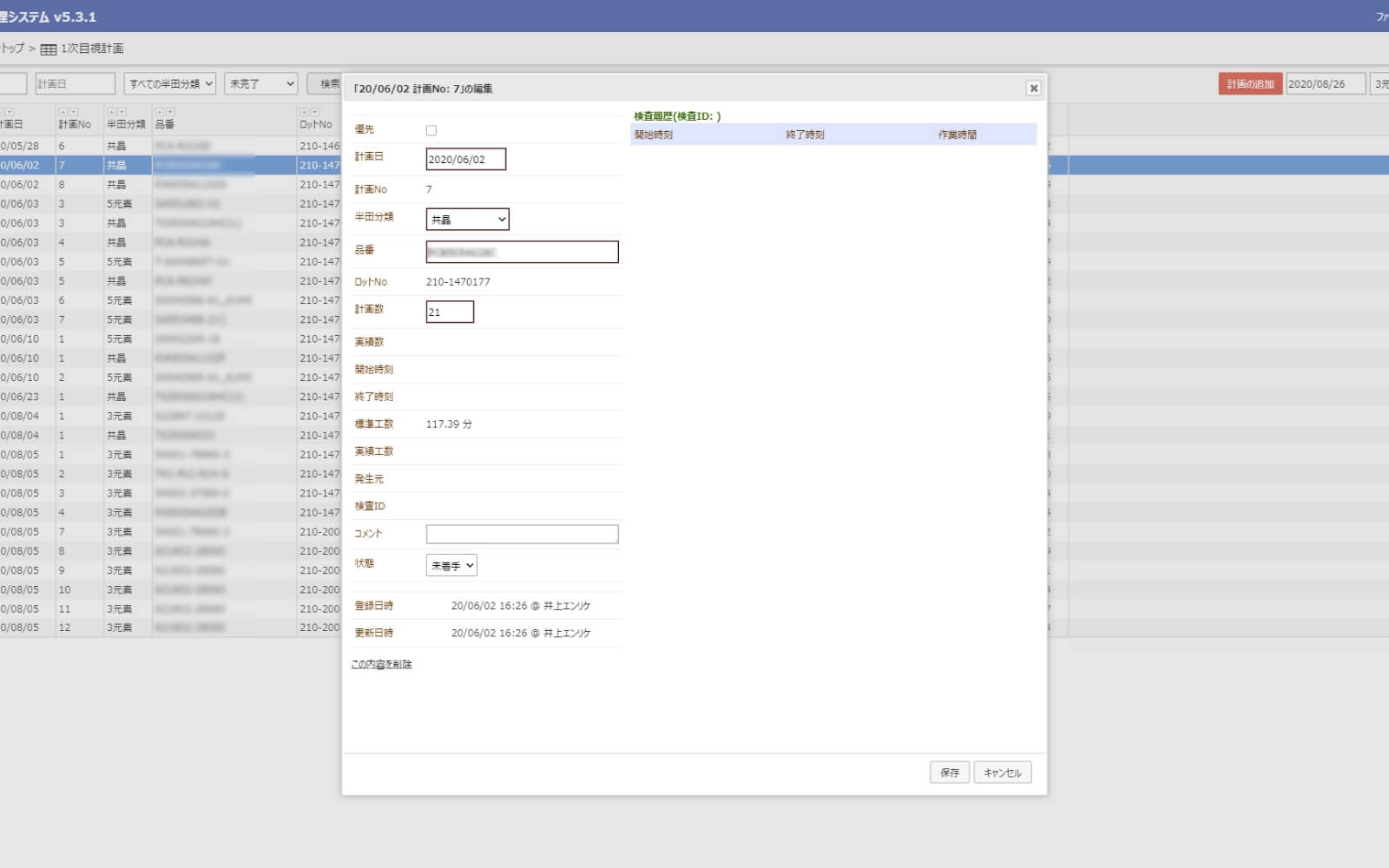
Task: Click the 計画日 filter input above table
Action: pyautogui.click(x=76, y=83)
